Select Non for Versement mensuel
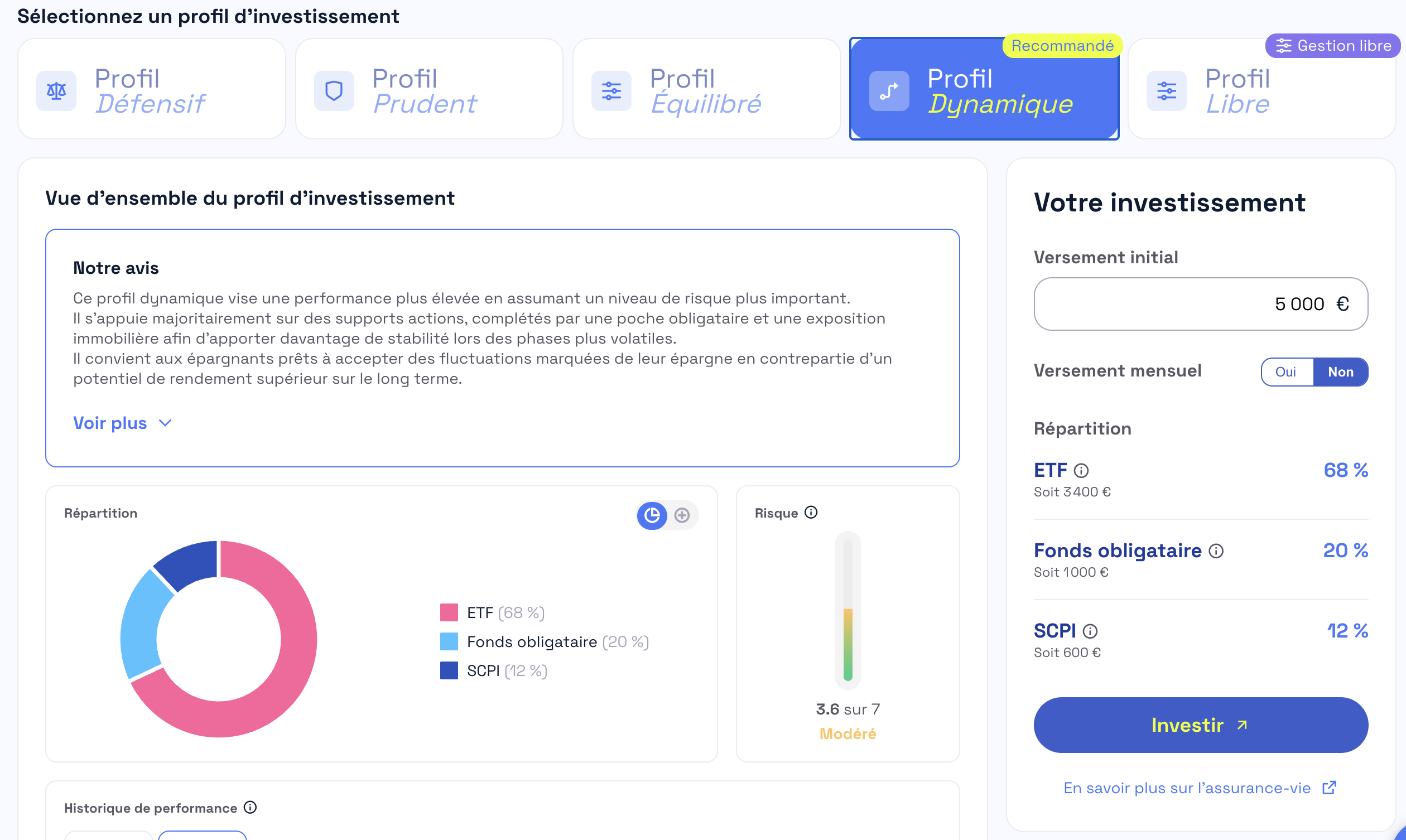Image resolution: width=1406 pixels, height=840 pixels. (1340, 372)
